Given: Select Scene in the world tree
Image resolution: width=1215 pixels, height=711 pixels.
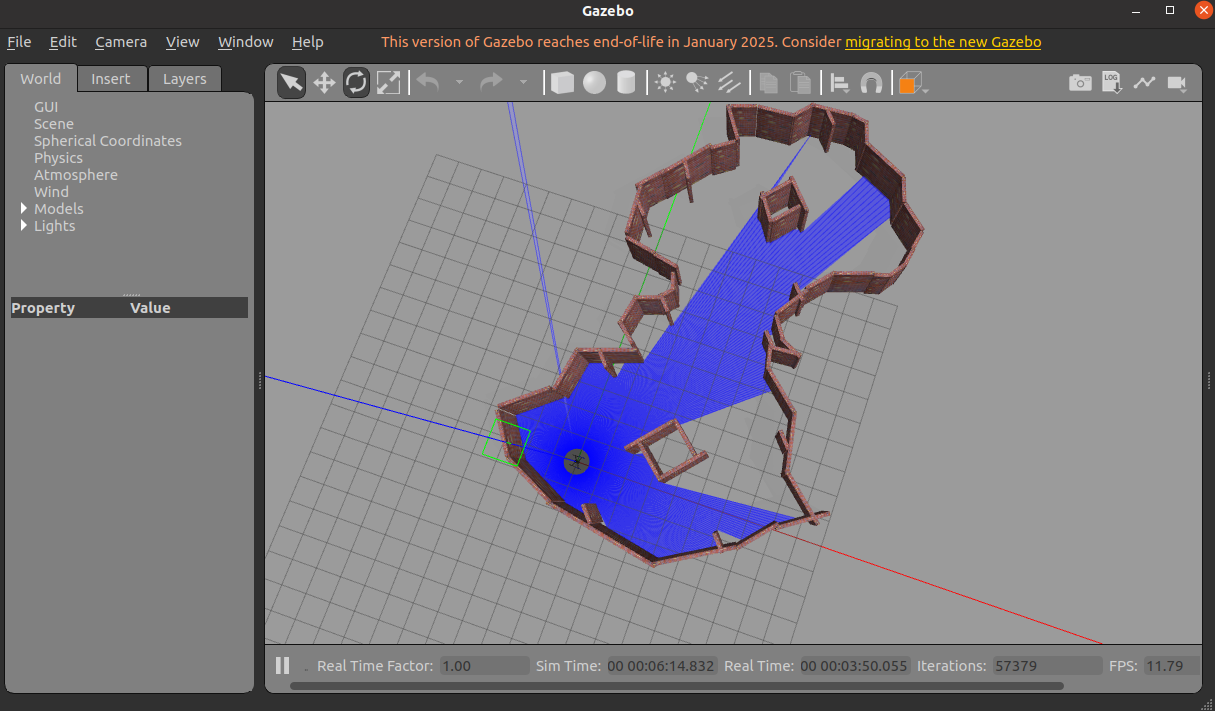Looking at the screenshot, I should tap(54, 124).
